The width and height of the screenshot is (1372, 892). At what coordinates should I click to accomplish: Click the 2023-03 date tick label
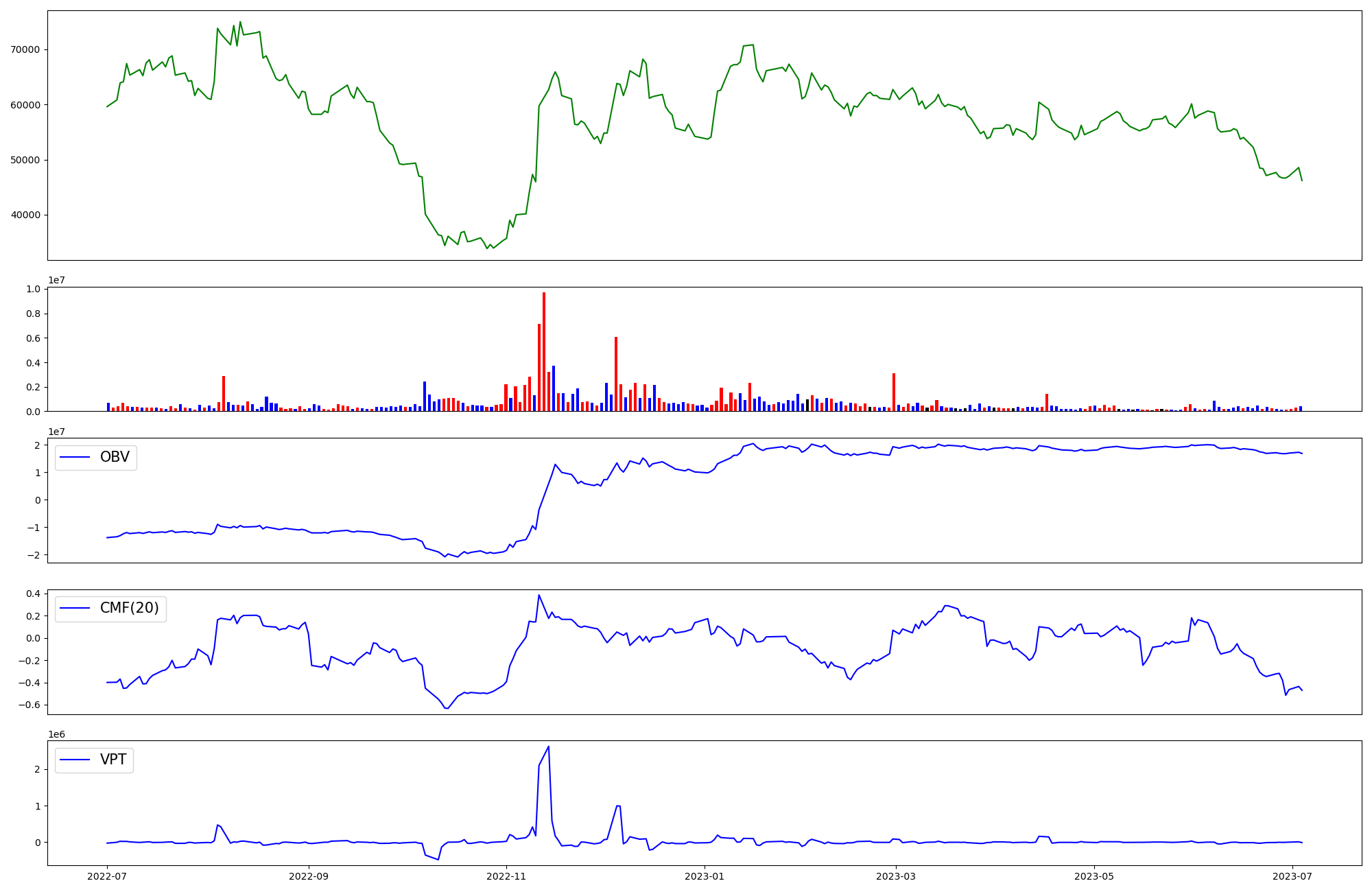click(896, 876)
